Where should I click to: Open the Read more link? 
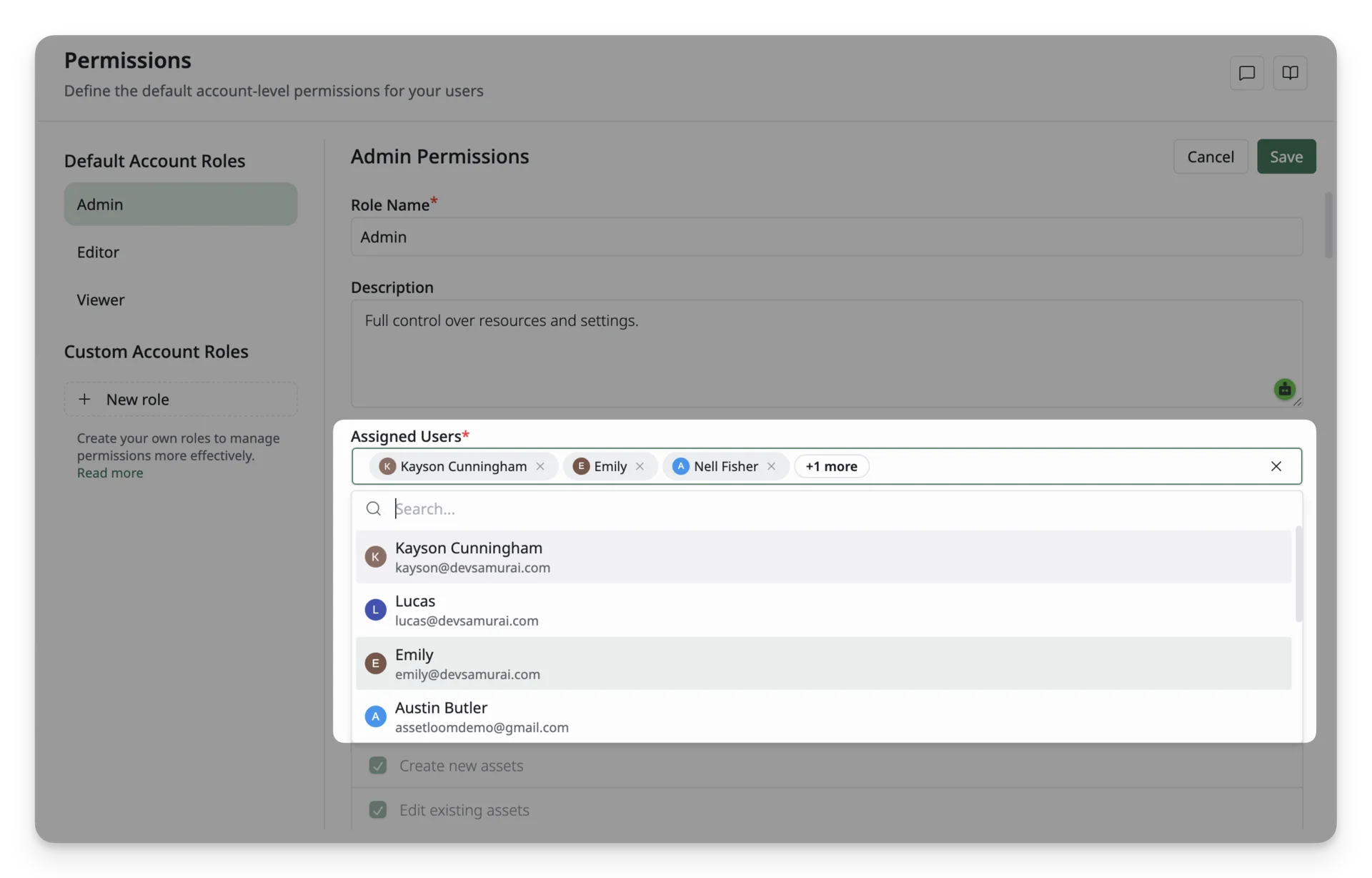pos(110,473)
